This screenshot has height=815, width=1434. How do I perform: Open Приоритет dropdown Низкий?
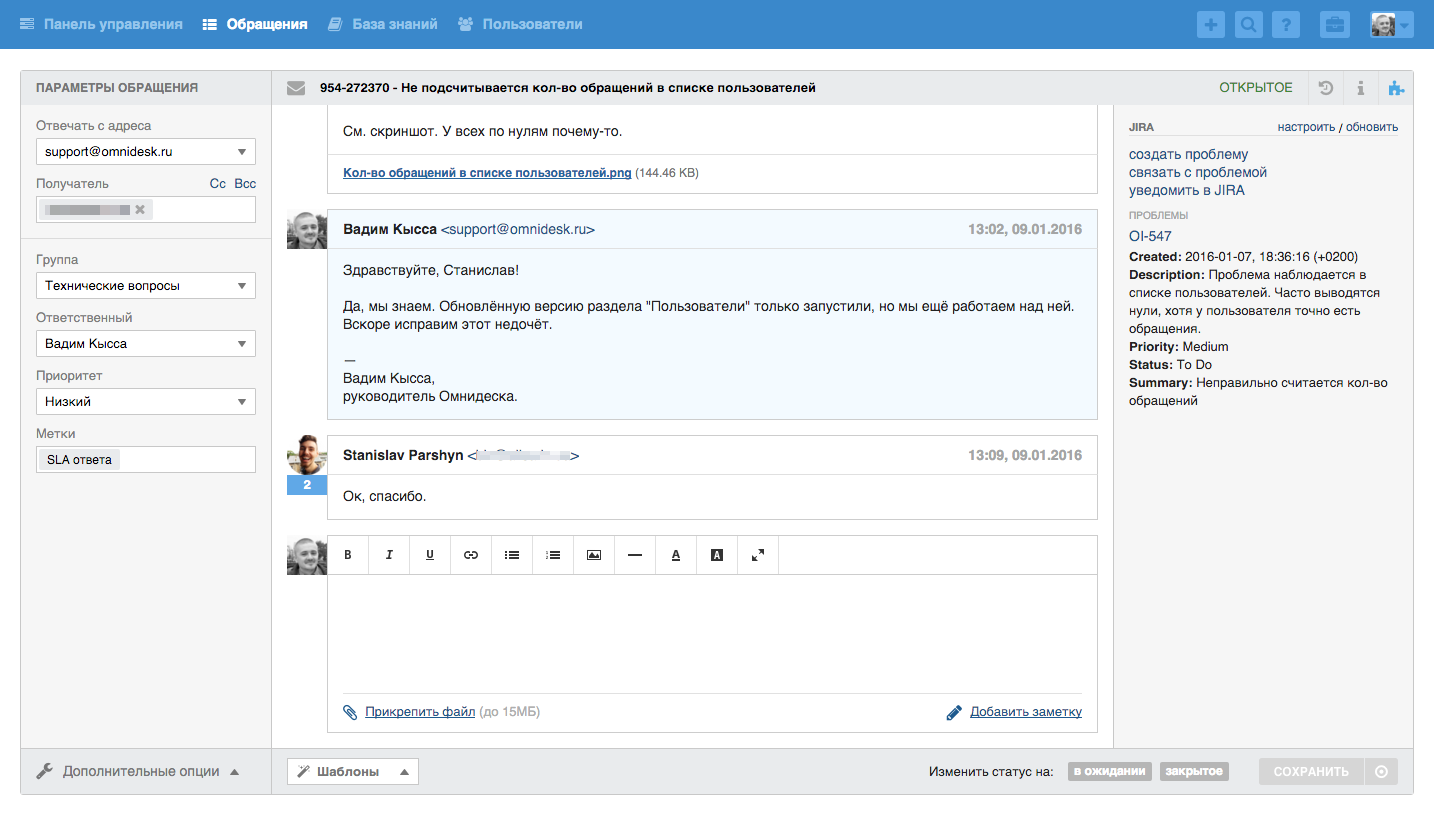click(146, 402)
